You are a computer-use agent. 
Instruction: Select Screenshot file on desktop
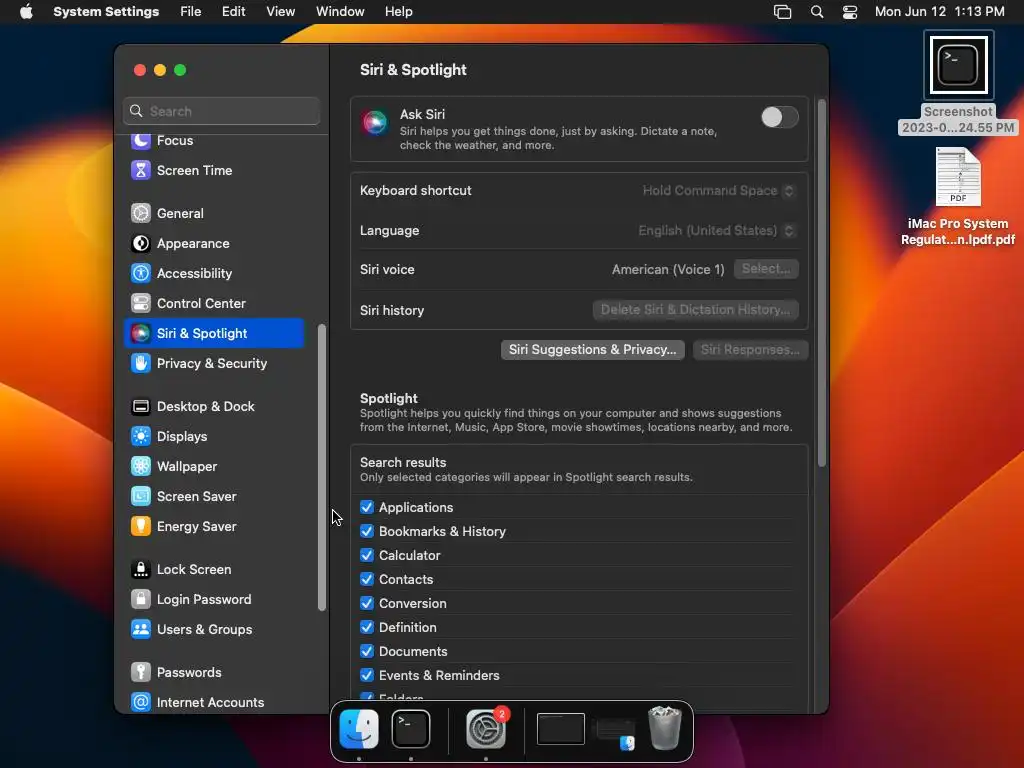pyautogui.click(x=957, y=83)
